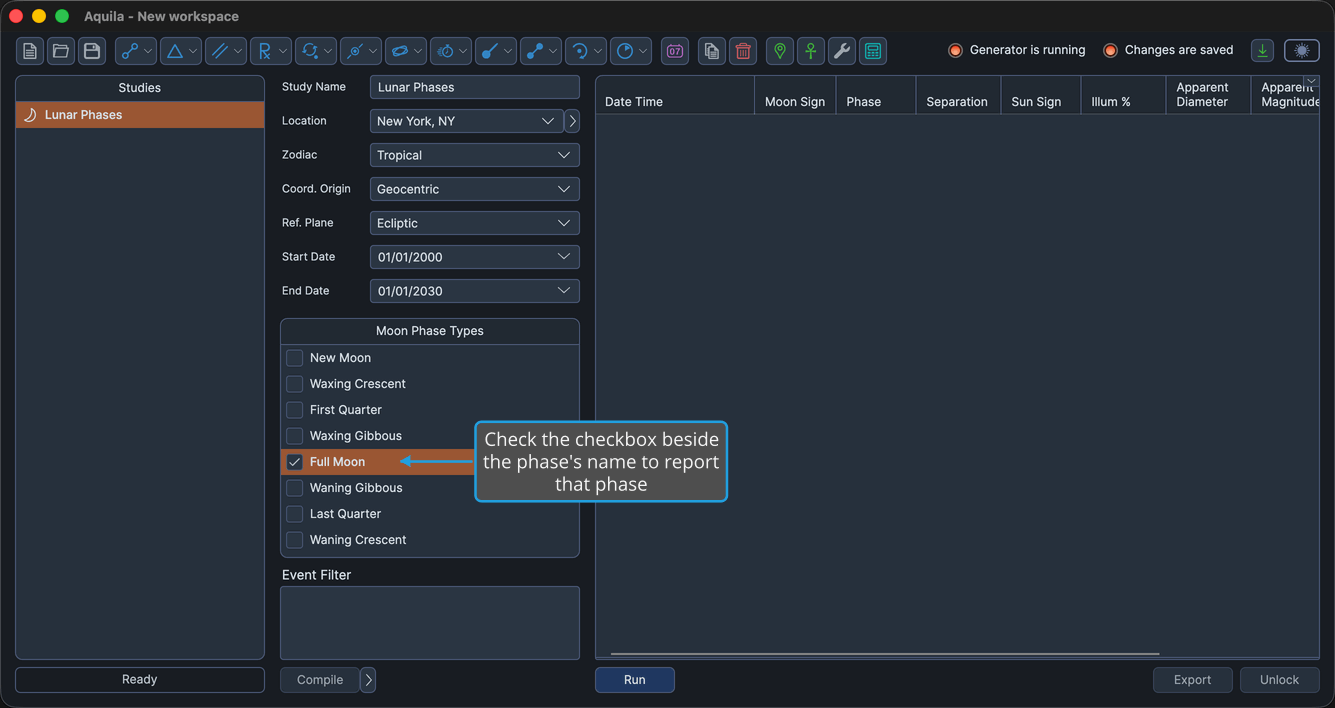Click the parallel lines toolbar tool
1335x708 pixels.
point(226,51)
